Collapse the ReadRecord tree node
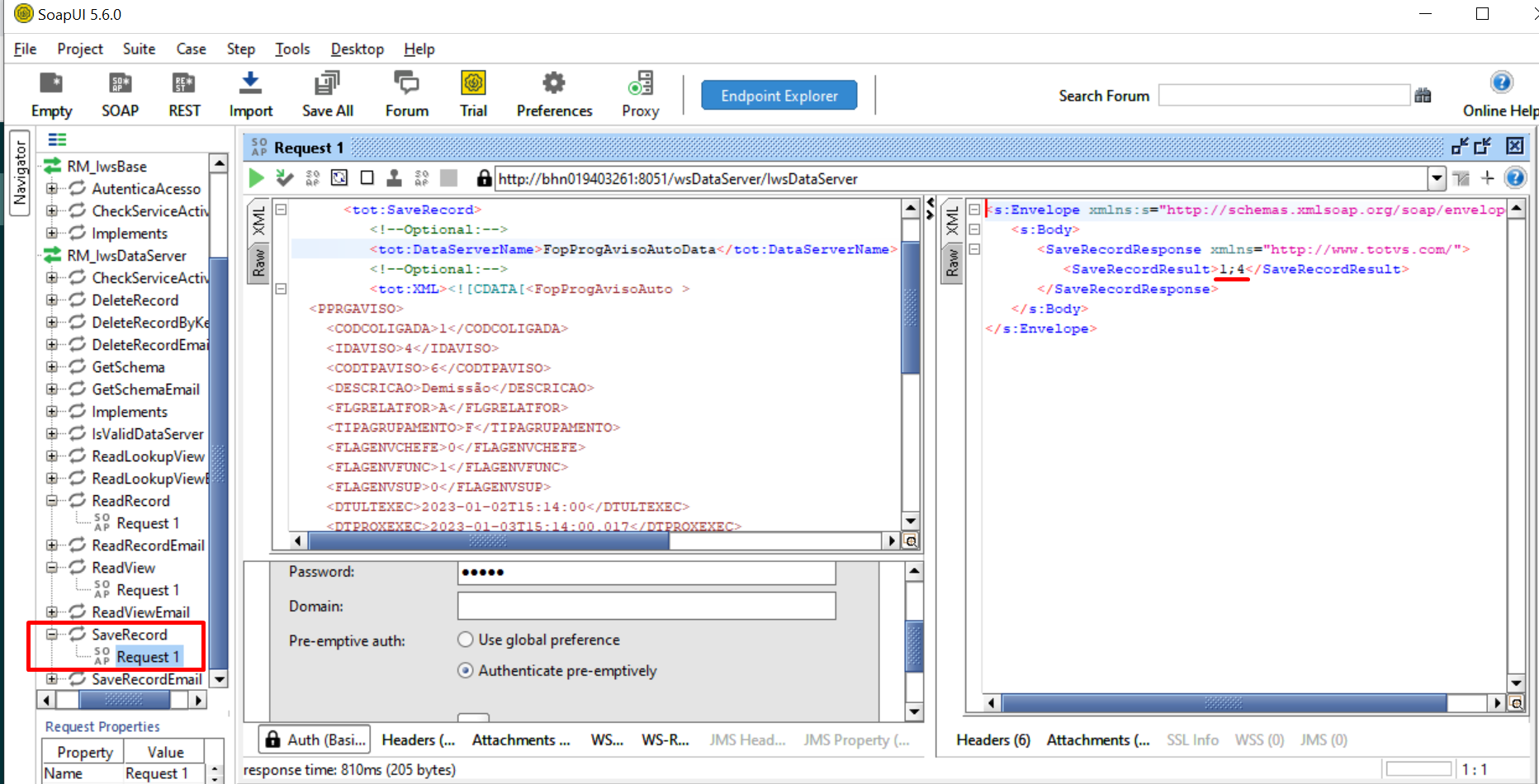Viewport: 1539px width, 784px height. point(52,500)
